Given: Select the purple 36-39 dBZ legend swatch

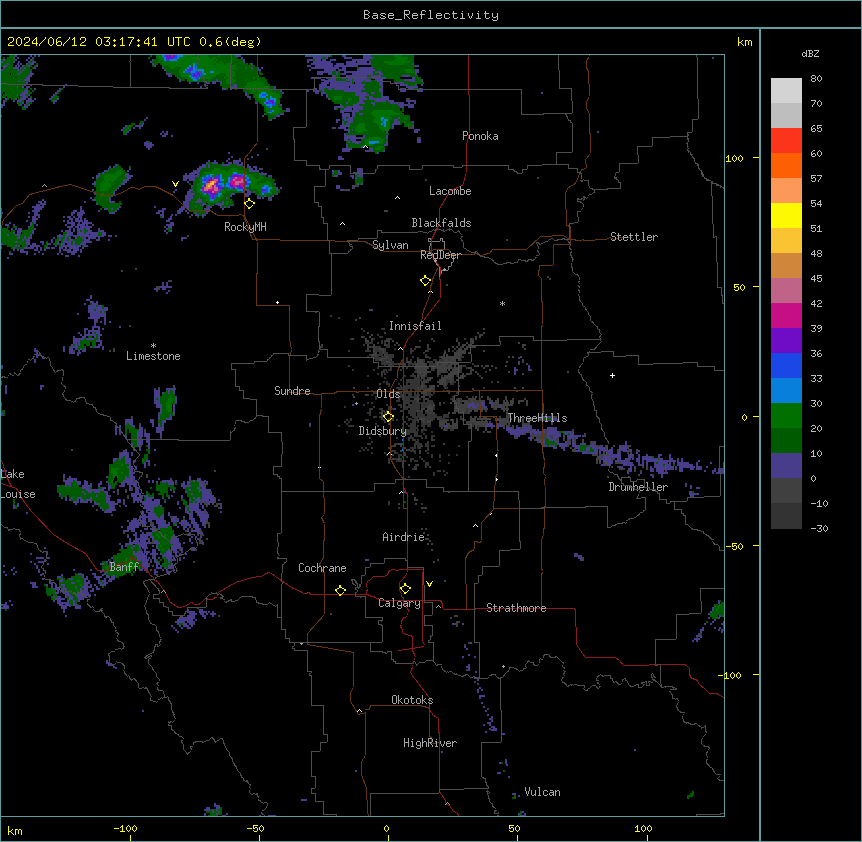Looking at the screenshot, I should pos(786,341).
